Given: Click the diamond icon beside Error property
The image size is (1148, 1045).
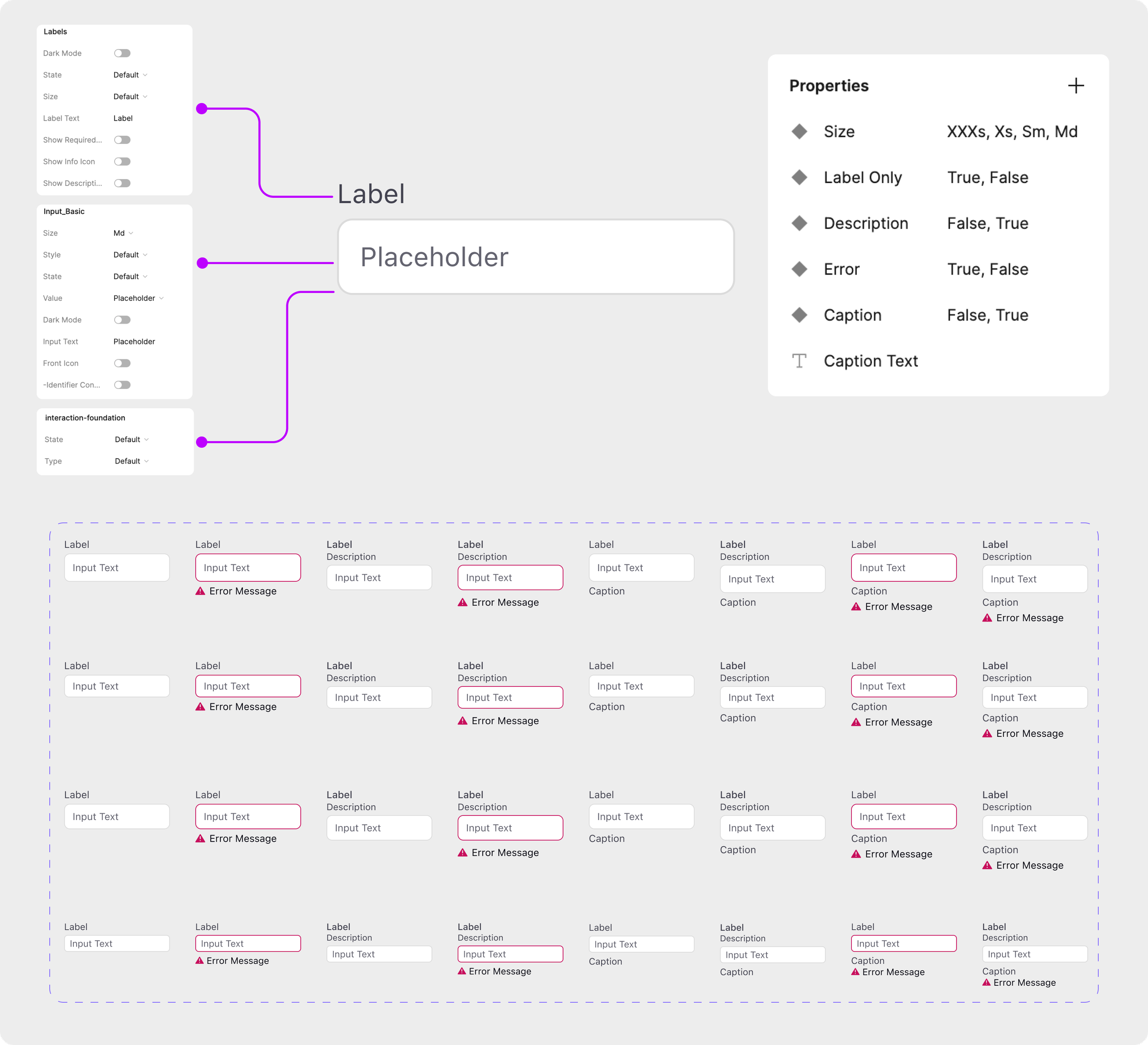Looking at the screenshot, I should (799, 269).
